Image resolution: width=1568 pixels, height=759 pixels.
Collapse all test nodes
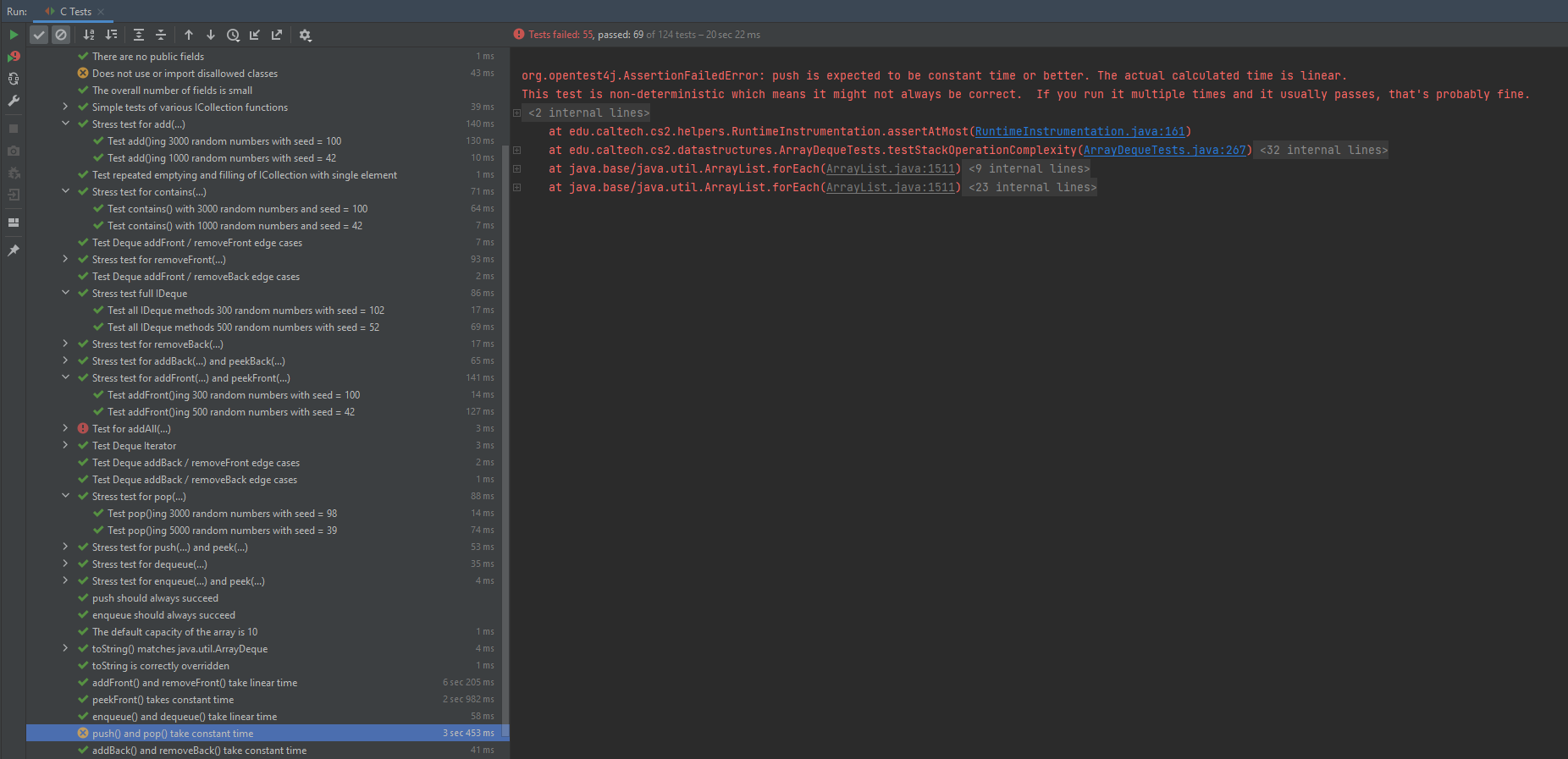(161, 35)
